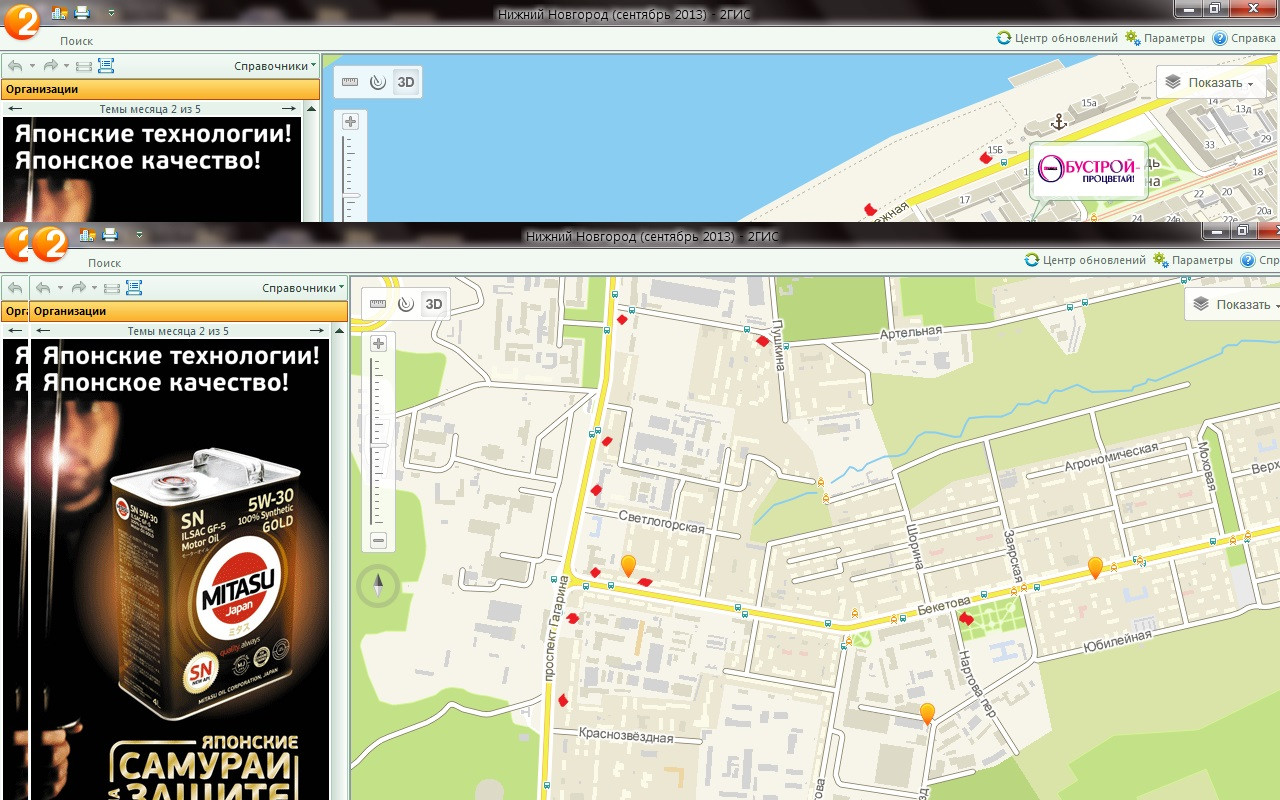1280x800 pixels.
Task: Click city buildings icon in lower window title bar
Action: coord(87,235)
